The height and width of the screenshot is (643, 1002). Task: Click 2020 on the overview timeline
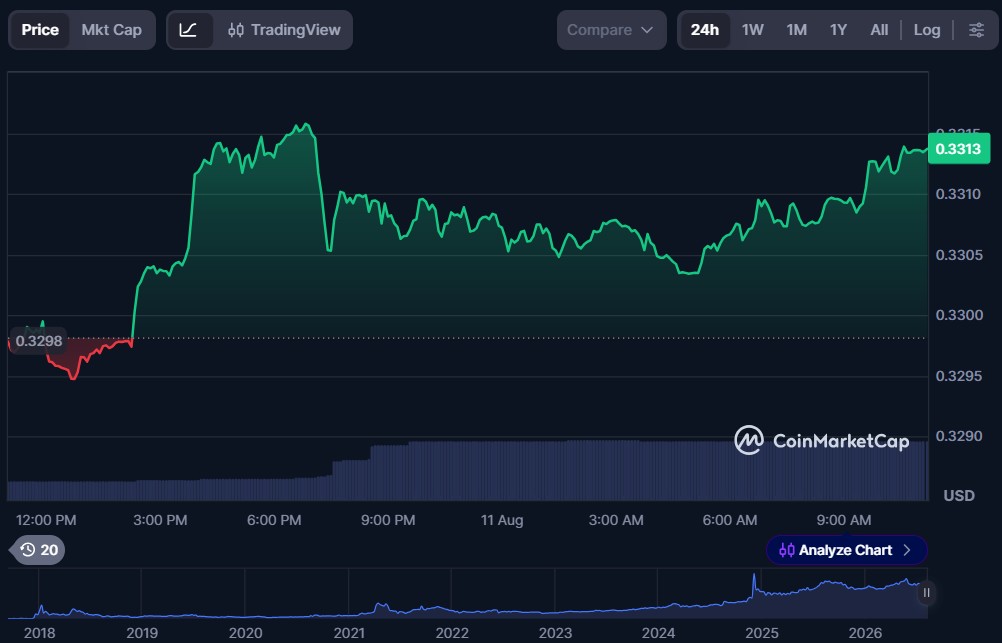click(x=245, y=633)
